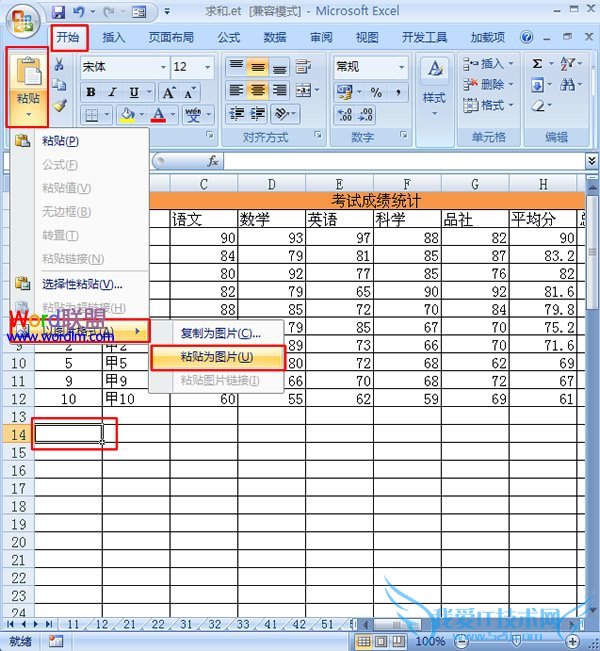Screen dimensions: 600x651
Task: Toggle wrap text icon
Action: pyautogui.click(x=304, y=66)
